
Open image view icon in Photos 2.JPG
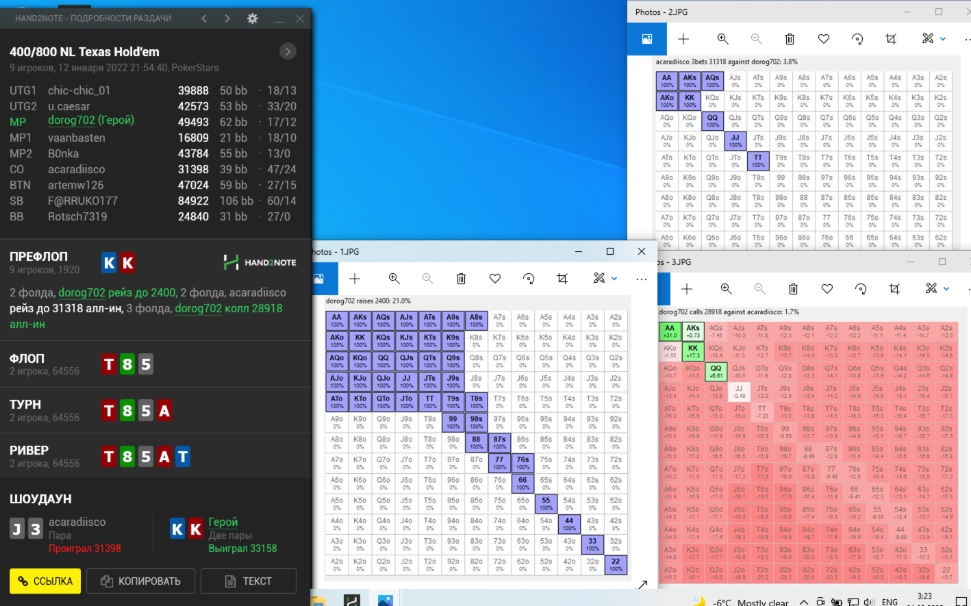(x=647, y=39)
